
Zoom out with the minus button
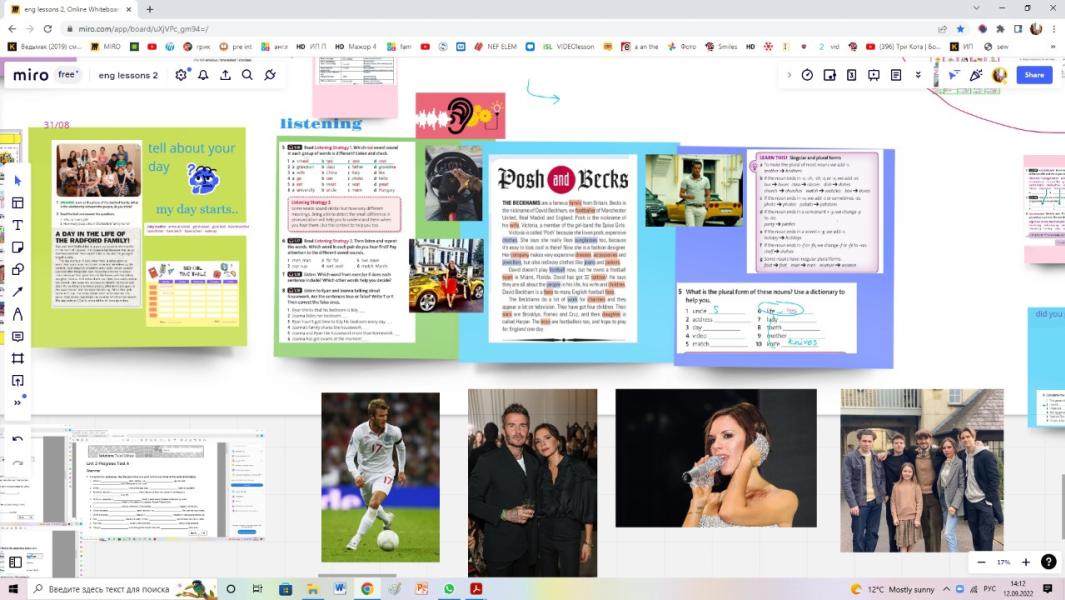coord(981,562)
